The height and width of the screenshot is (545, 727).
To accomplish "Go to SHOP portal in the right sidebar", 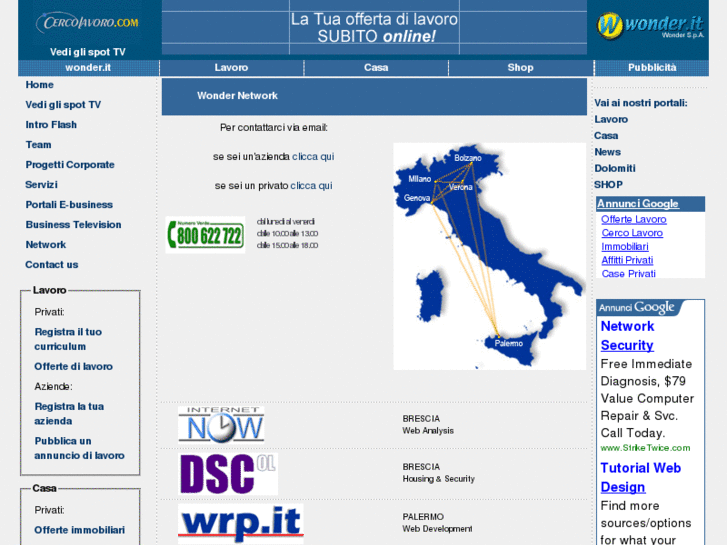I will (x=608, y=185).
